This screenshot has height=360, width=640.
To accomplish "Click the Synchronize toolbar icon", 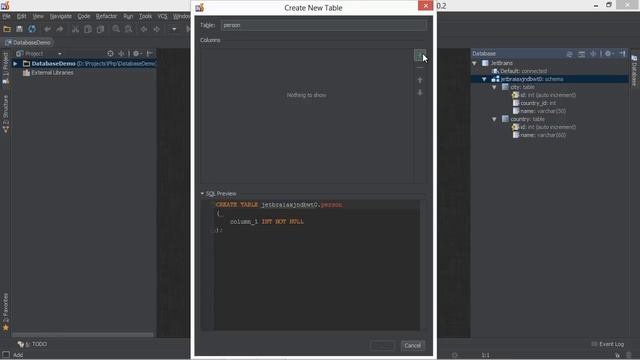I will pyautogui.click(x=32, y=29).
